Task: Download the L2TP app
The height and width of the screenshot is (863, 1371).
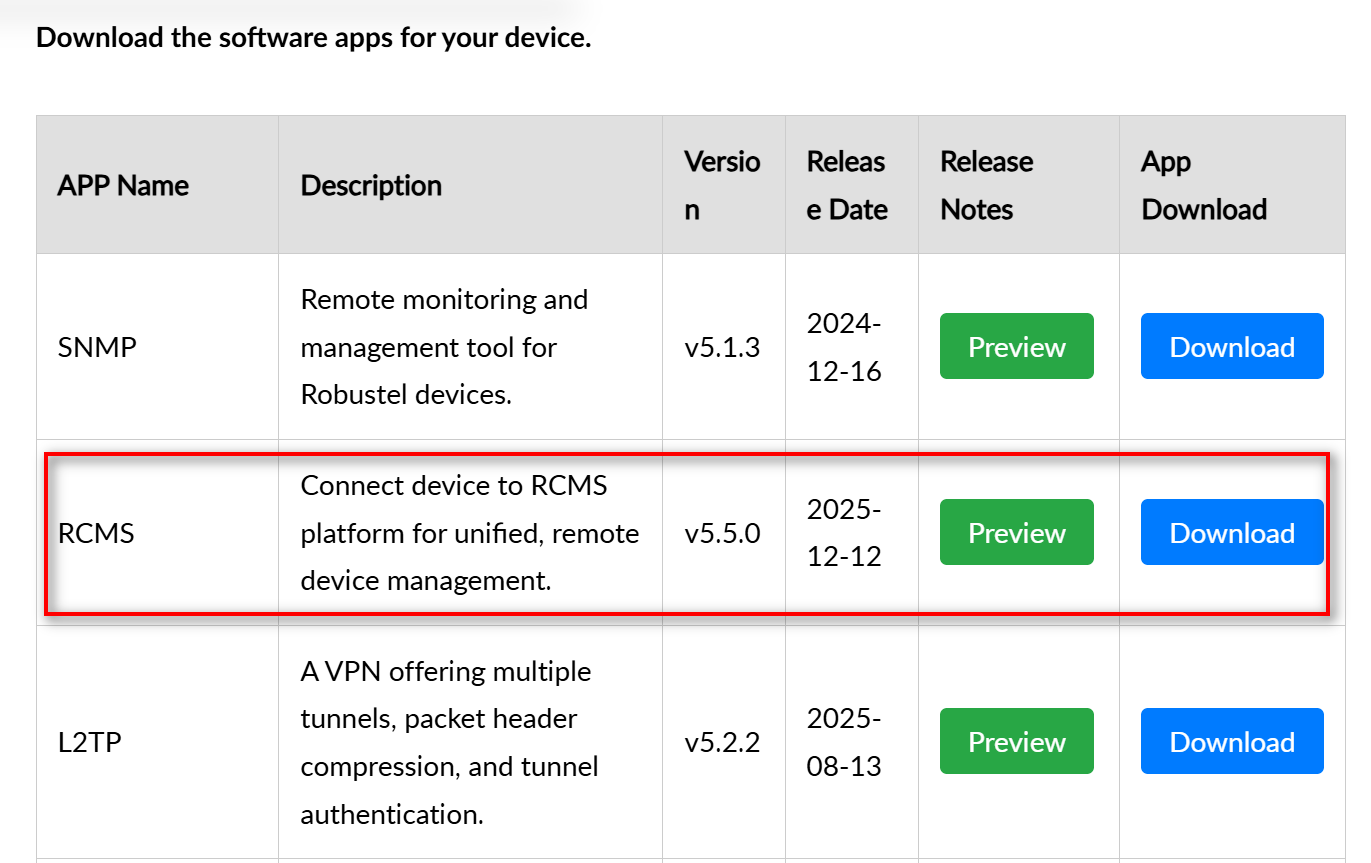Action: (x=1231, y=742)
